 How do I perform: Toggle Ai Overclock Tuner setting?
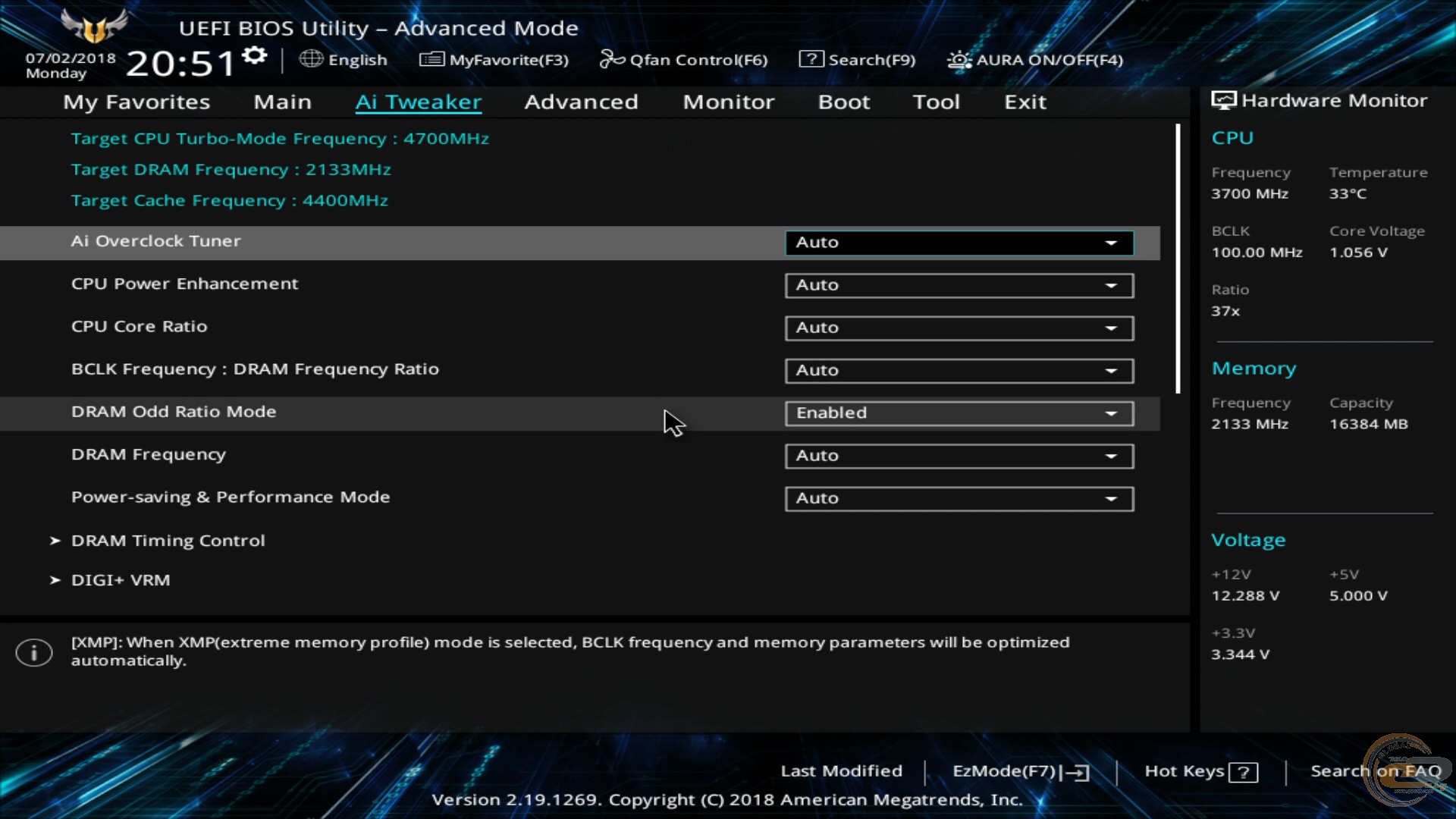(958, 241)
